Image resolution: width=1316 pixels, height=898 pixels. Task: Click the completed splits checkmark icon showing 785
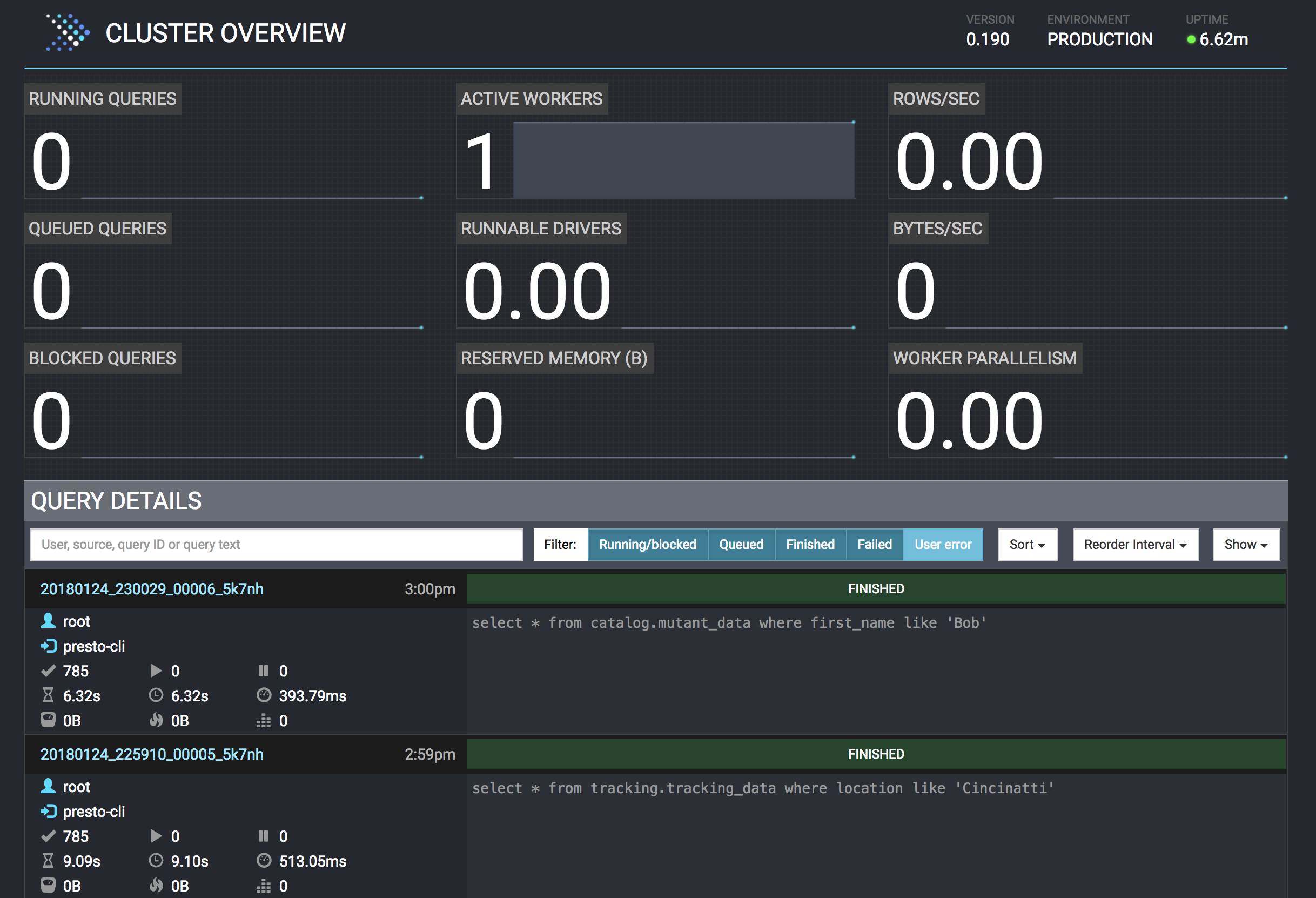(49, 671)
